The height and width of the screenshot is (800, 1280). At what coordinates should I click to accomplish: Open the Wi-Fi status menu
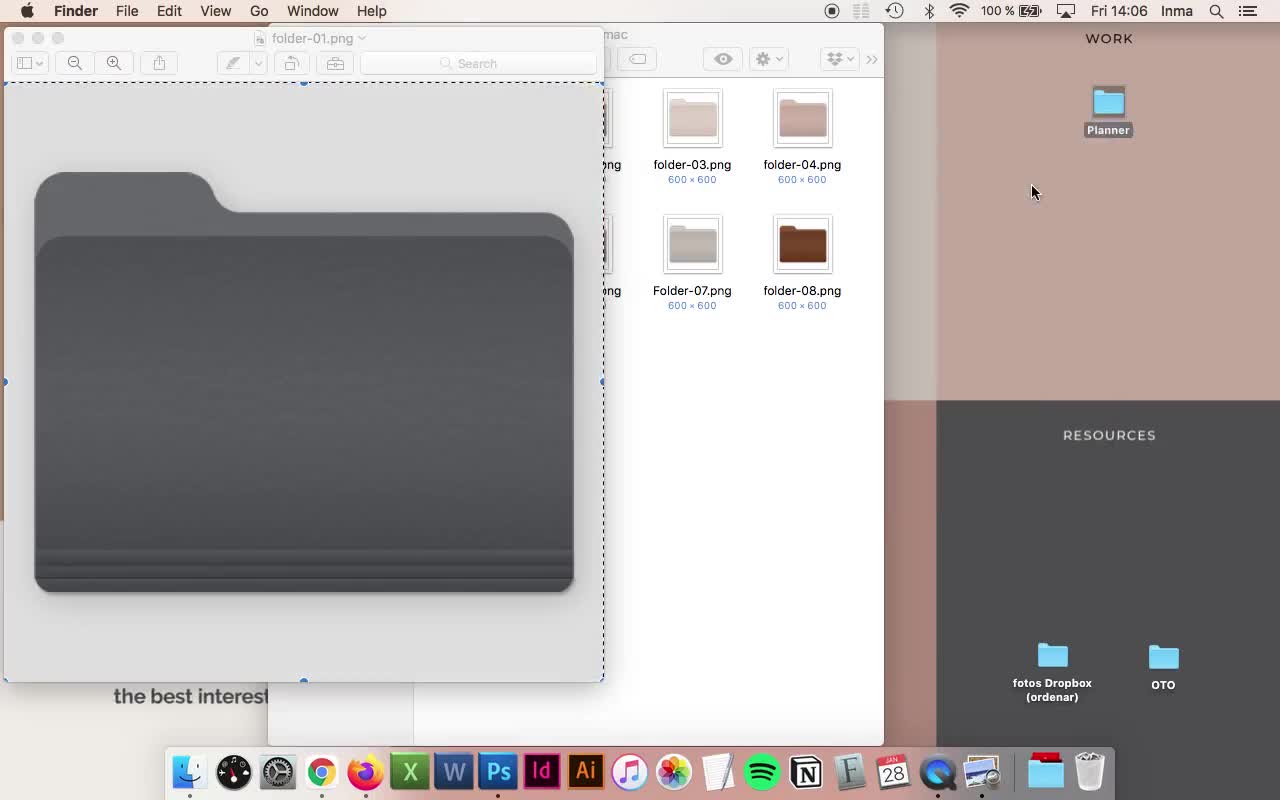tap(960, 11)
